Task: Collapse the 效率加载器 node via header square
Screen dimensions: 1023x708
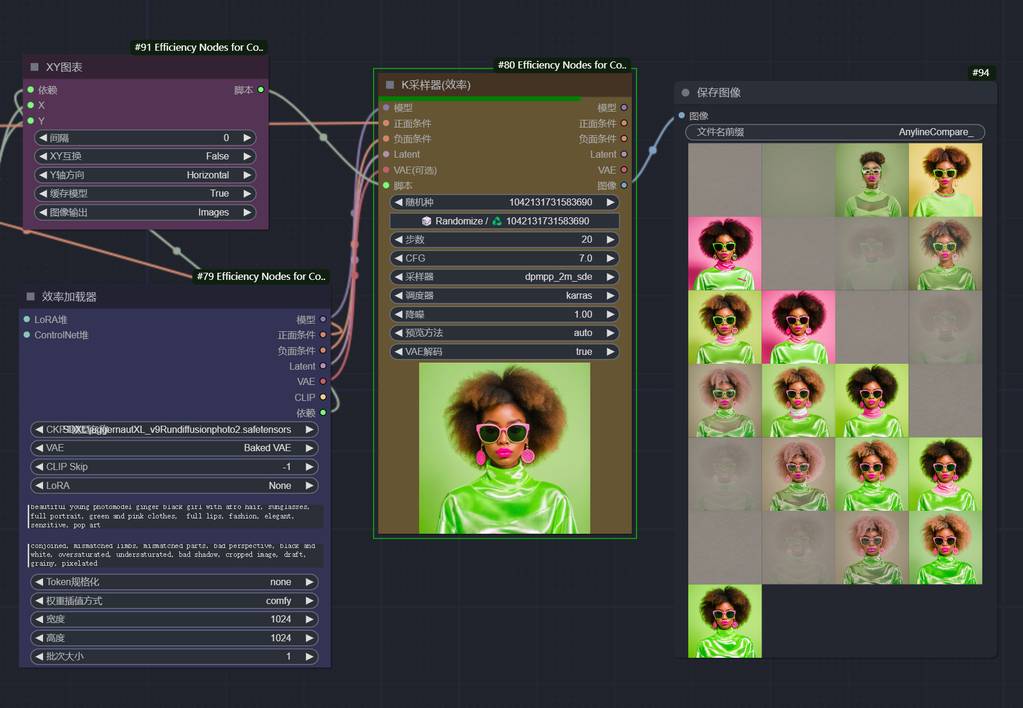Action: coord(30,297)
